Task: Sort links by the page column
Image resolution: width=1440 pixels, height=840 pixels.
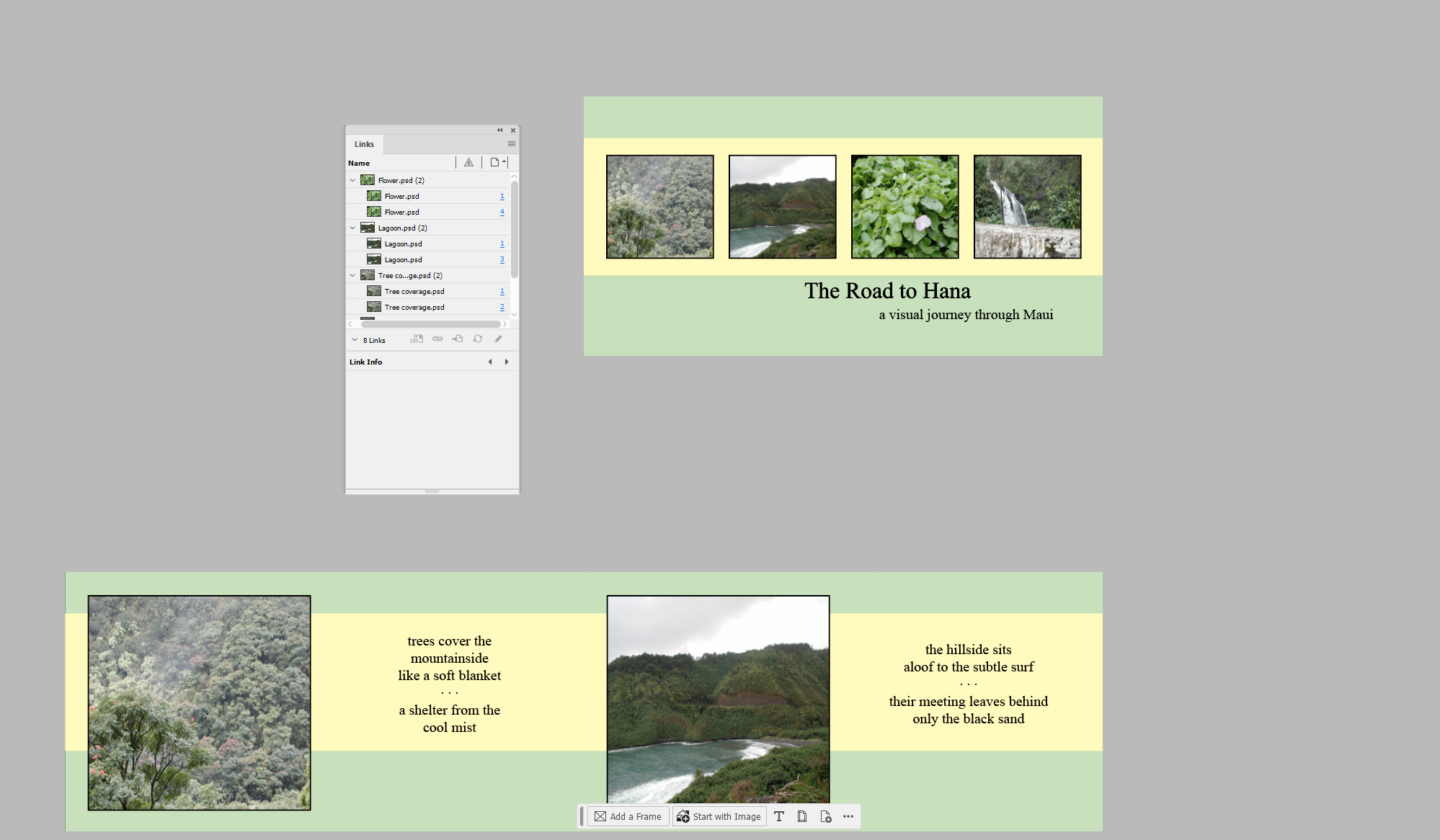Action: [x=495, y=163]
